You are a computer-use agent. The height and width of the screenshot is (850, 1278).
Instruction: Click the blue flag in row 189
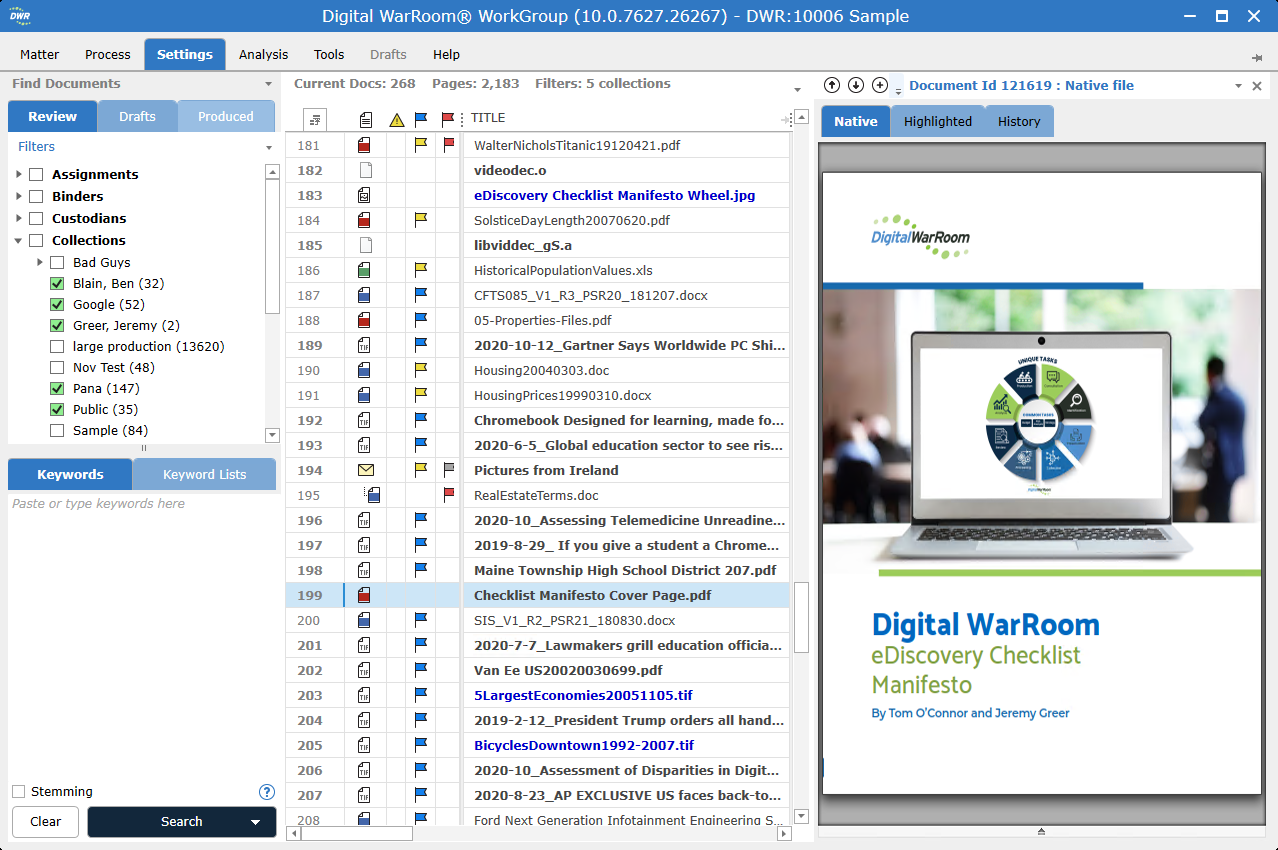click(x=421, y=345)
